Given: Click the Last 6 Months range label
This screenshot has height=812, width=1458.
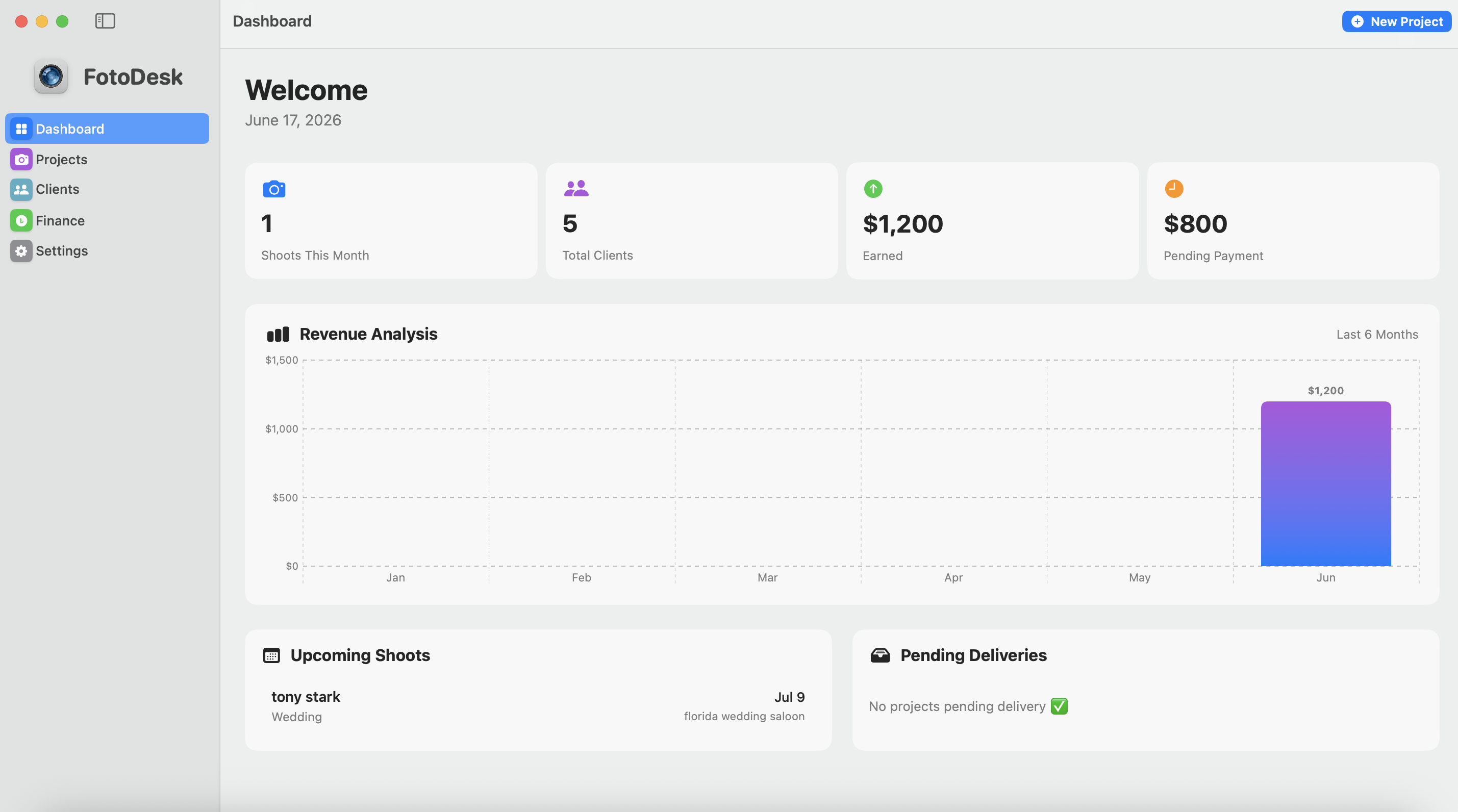Looking at the screenshot, I should [1377, 335].
